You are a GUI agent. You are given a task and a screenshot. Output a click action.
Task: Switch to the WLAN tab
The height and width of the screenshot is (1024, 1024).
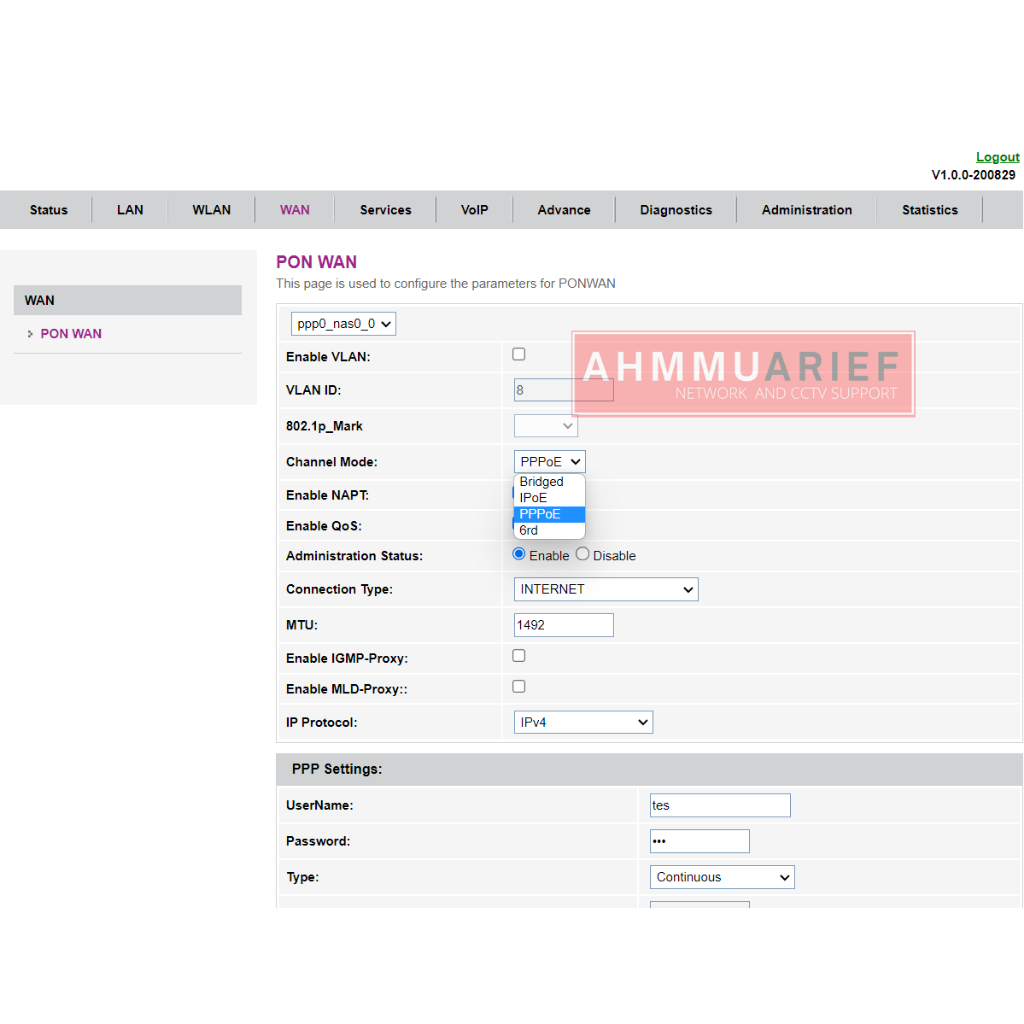(x=211, y=210)
